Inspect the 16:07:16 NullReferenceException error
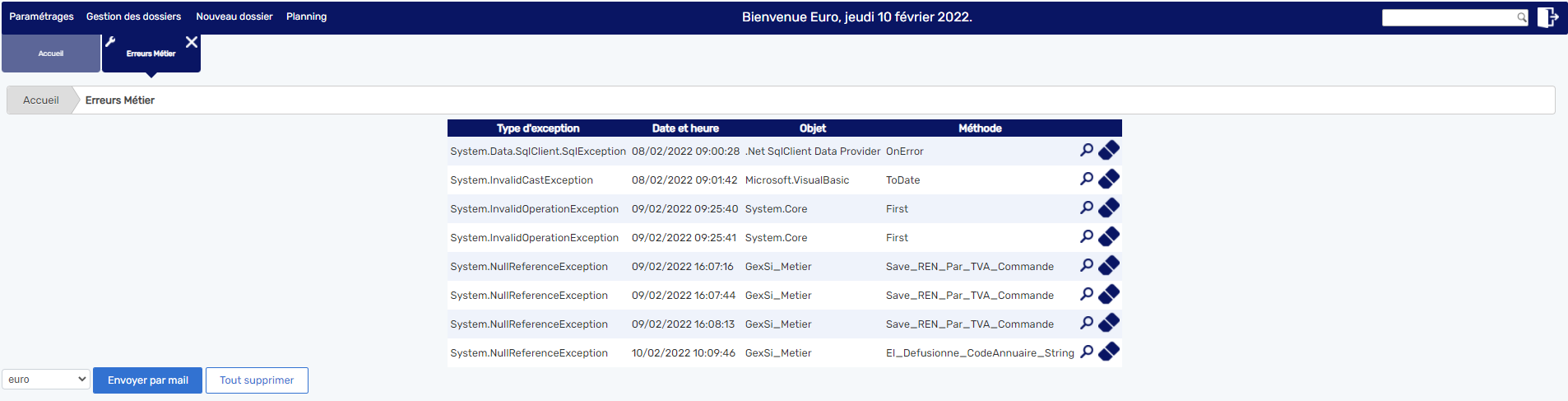The image size is (1568, 401). click(1087, 265)
